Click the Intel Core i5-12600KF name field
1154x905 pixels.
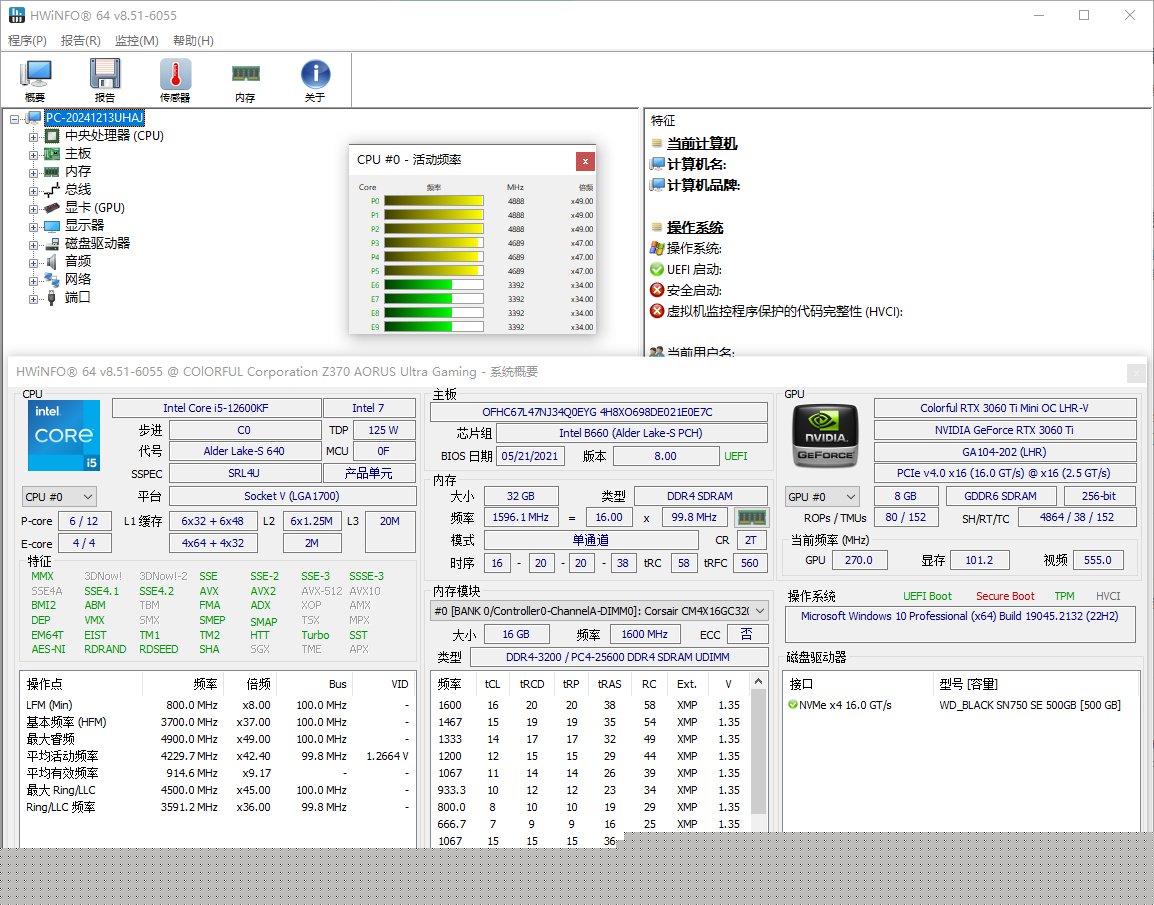[x=216, y=408]
